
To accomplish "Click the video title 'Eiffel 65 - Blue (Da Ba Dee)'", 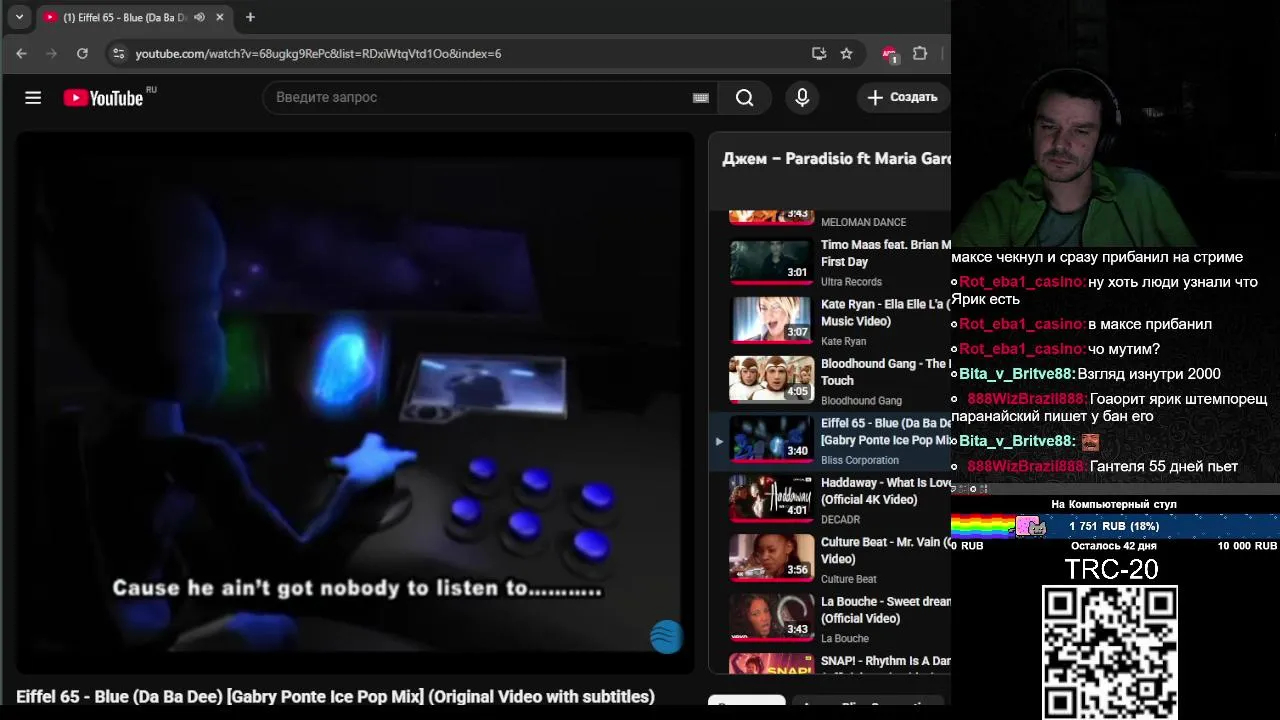I will pyautogui.click(x=335, y=696).
